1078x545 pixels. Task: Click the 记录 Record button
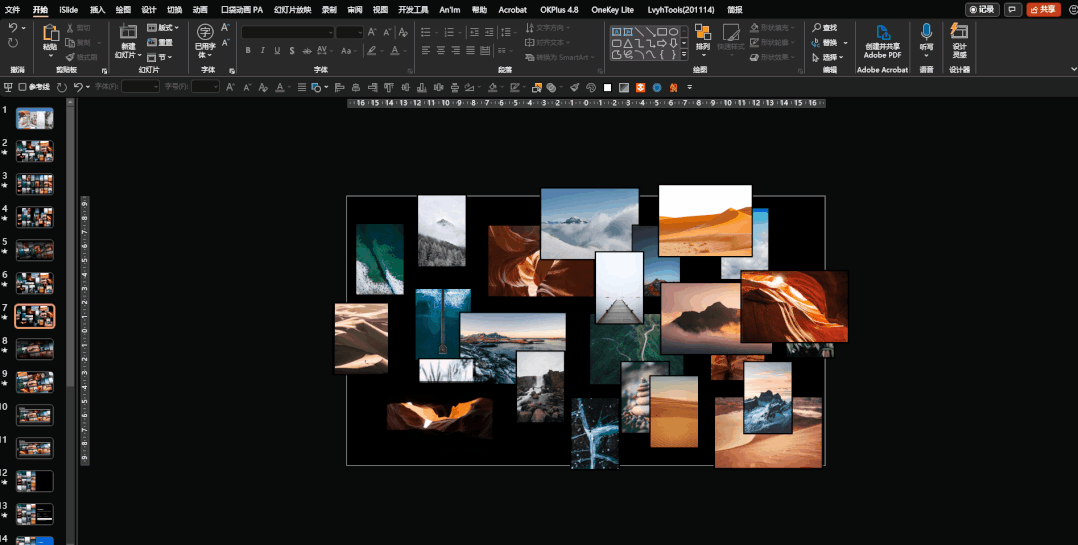click(x=982, y=10)
